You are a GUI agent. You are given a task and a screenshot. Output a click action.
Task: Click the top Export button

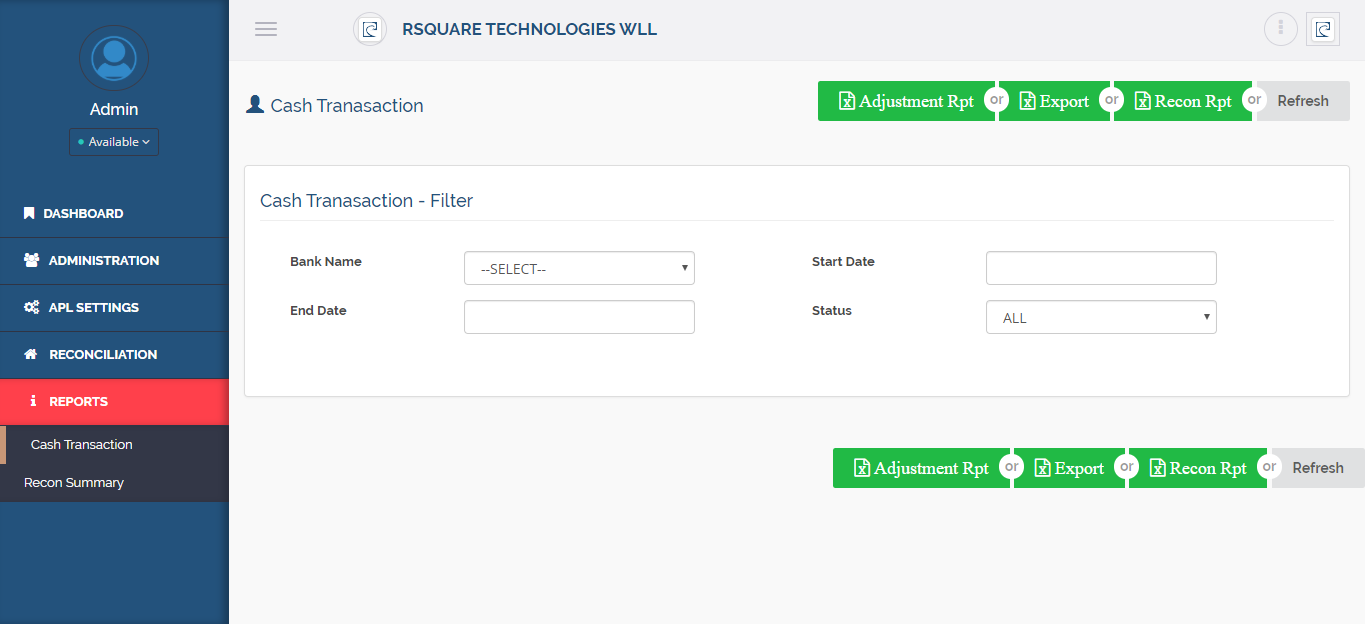(x=1055, y=101)
